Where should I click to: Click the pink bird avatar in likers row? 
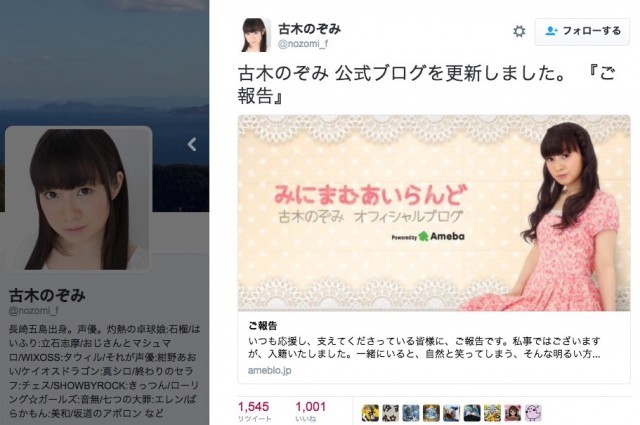pyautogui.click(x=533, y=413)
